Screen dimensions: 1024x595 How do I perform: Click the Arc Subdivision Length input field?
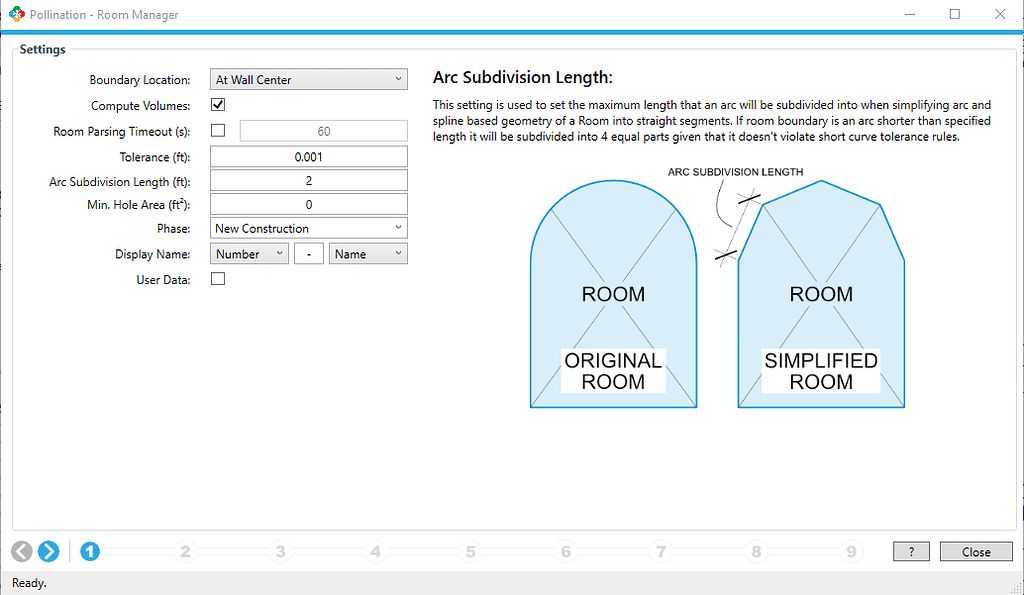tap(308, 180)
